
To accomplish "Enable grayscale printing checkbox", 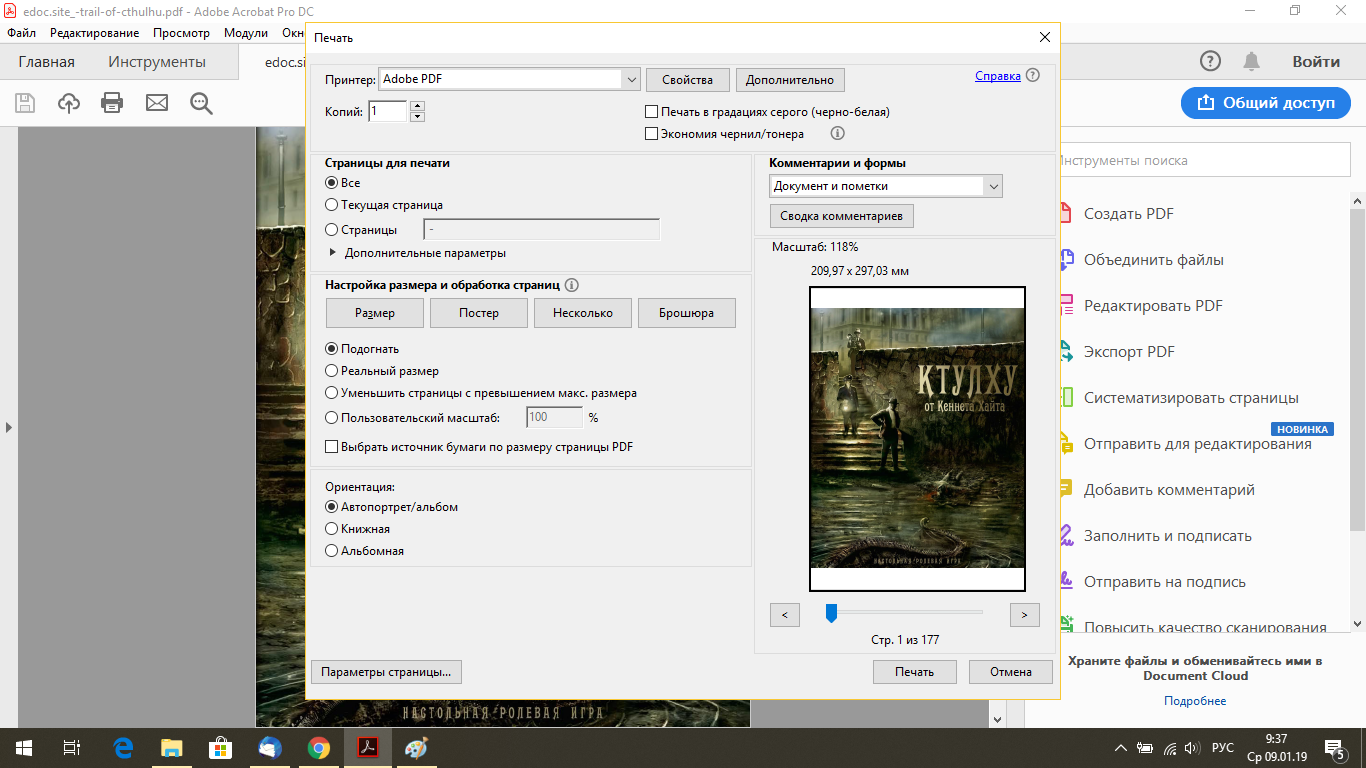I will pos(652,112).
